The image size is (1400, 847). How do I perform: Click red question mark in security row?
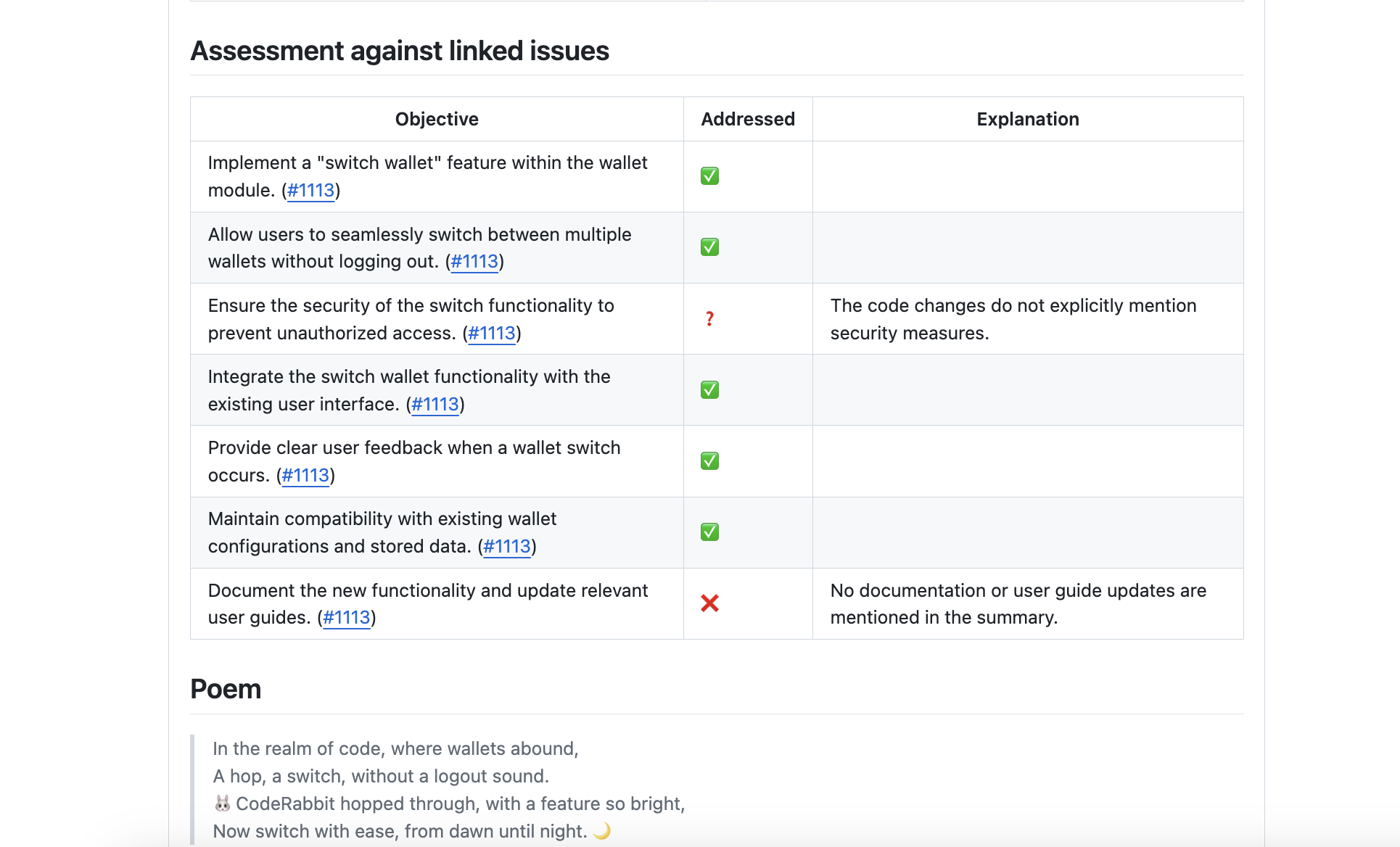[x=709, y=319]
